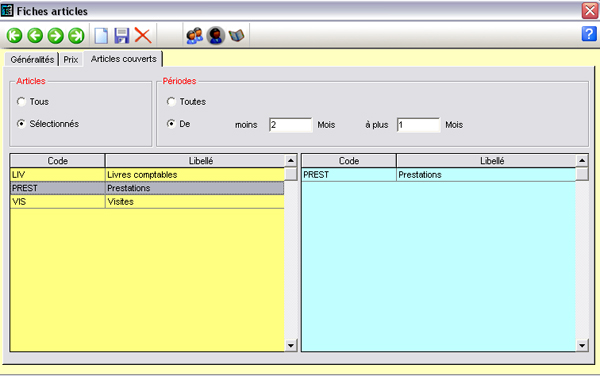Click the à plus months input field

(418, 125)
